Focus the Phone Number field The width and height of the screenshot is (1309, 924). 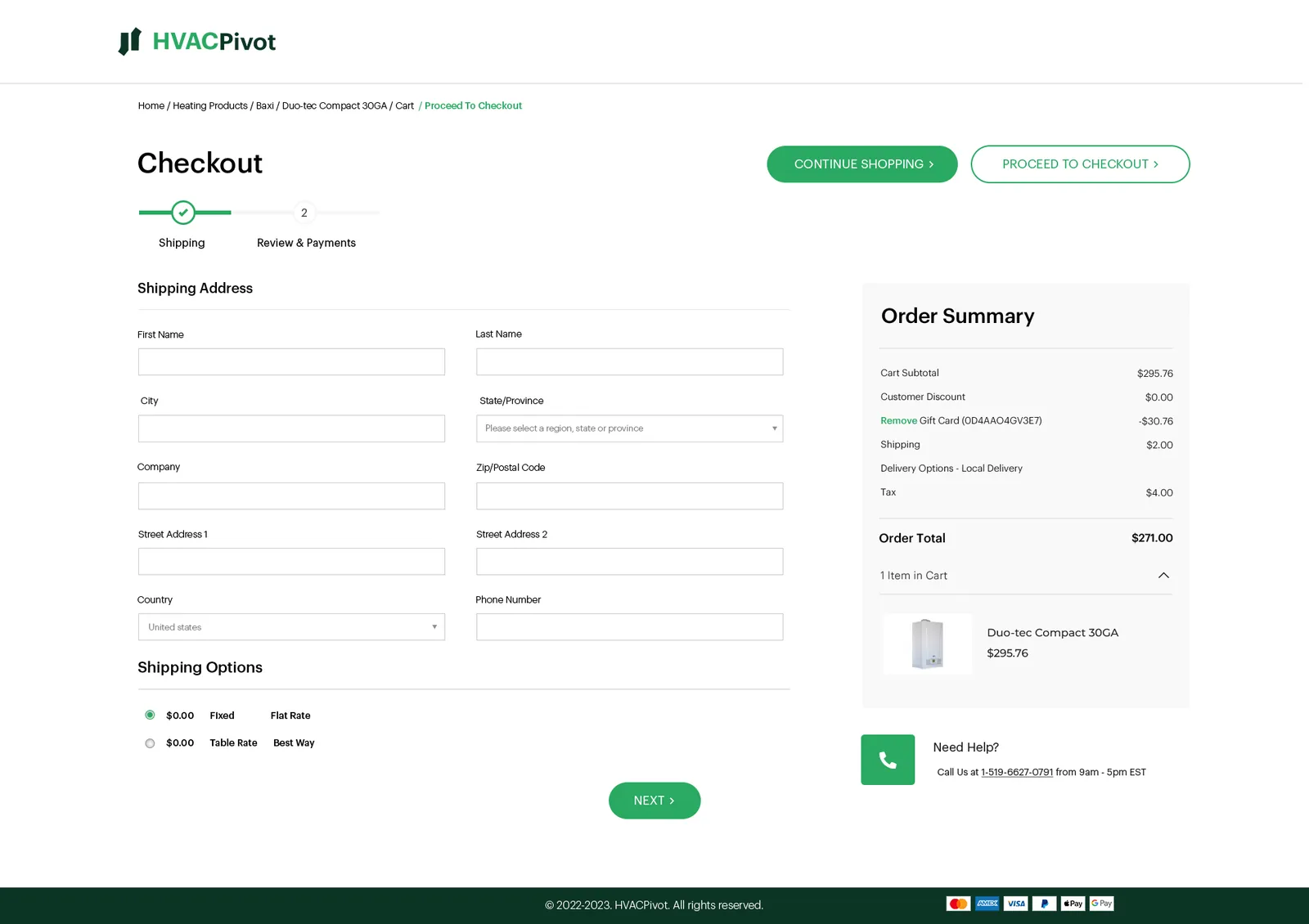point(630,627)
